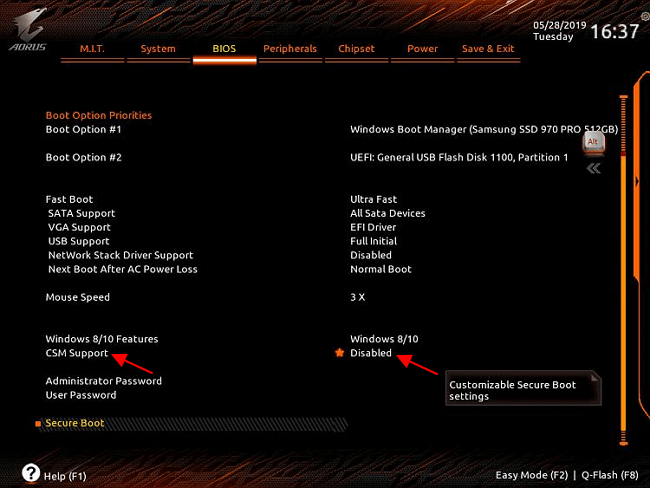Image resolution: width=650 pixels, height=488 pixels.
Task: Change the Windows 8/10 value
Action: point(384,339)
